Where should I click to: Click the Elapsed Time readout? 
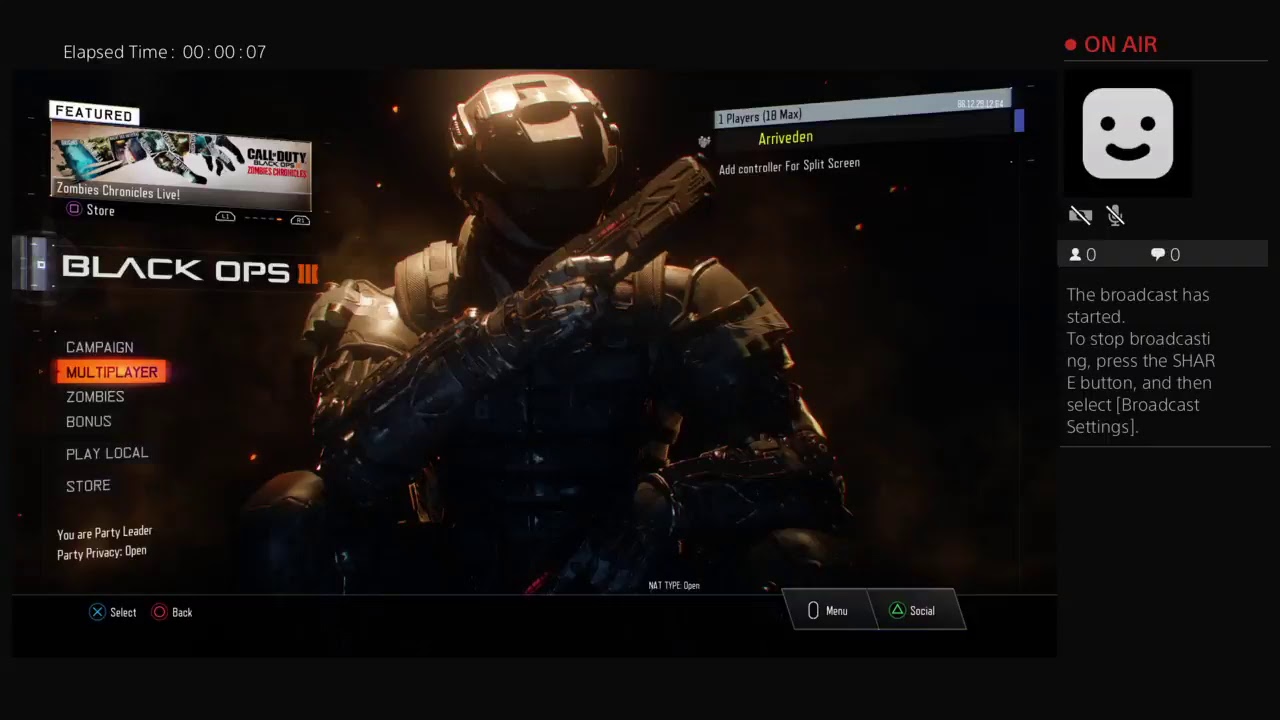165,52
